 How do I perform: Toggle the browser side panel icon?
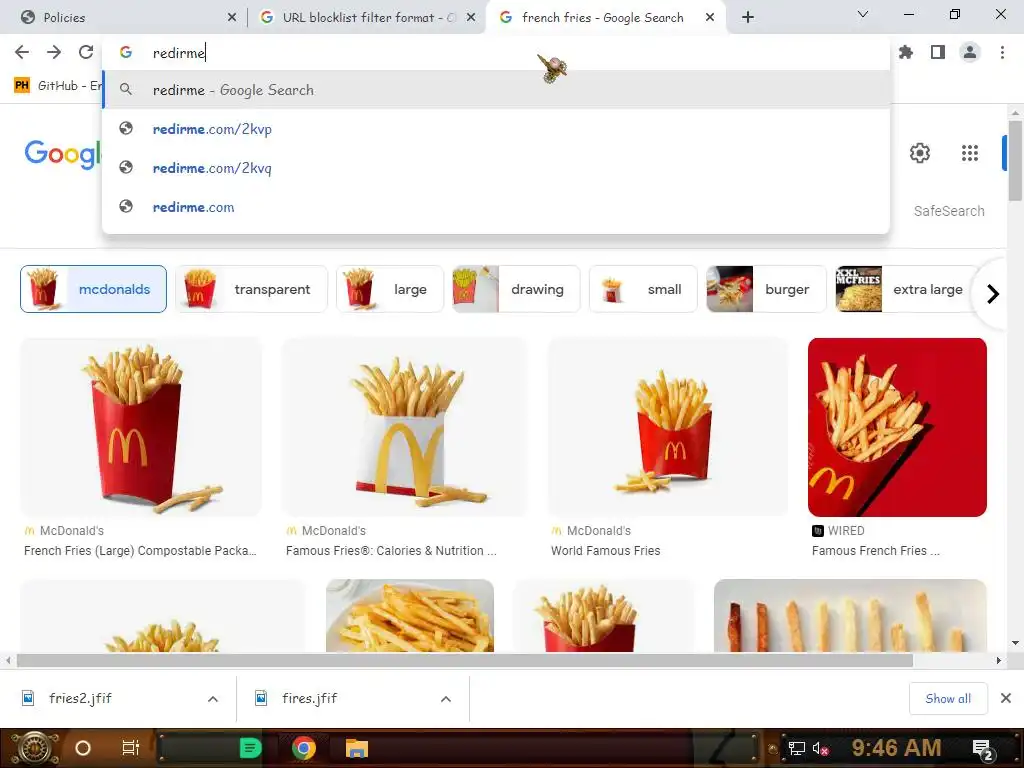click(938, 52)
